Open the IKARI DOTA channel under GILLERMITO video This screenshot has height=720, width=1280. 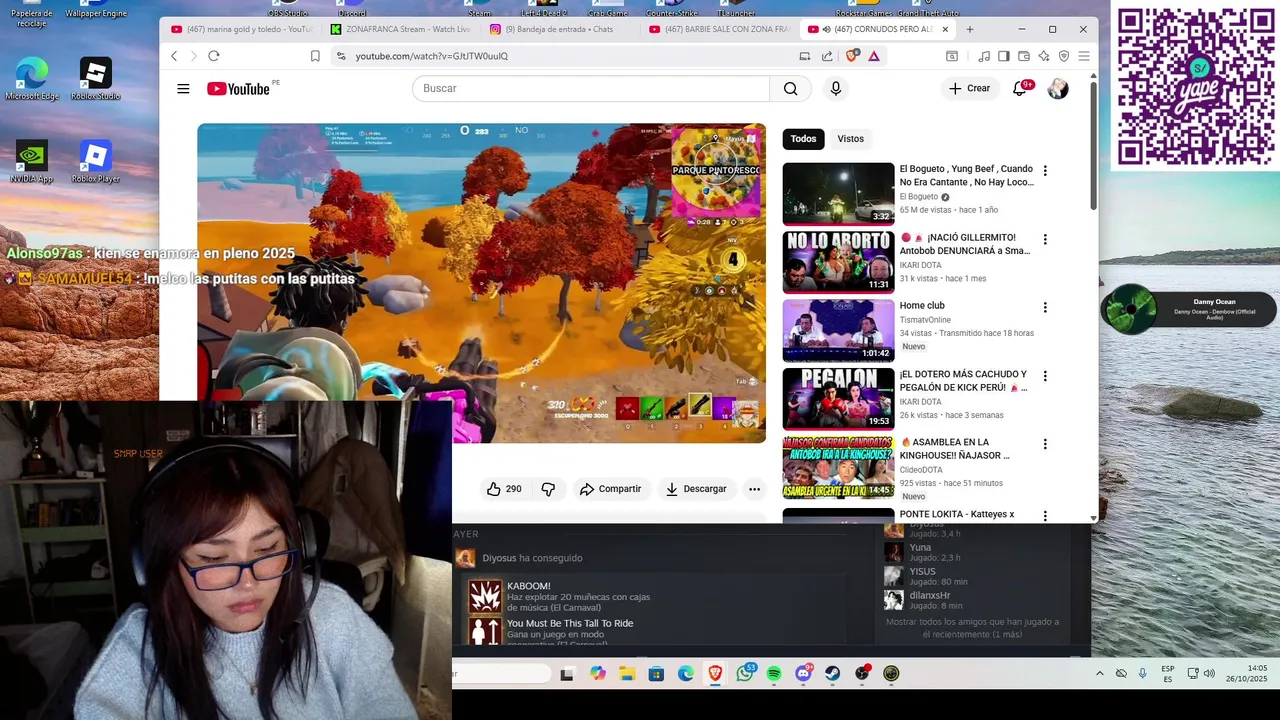pyautogui.click(x=920, y=265)
